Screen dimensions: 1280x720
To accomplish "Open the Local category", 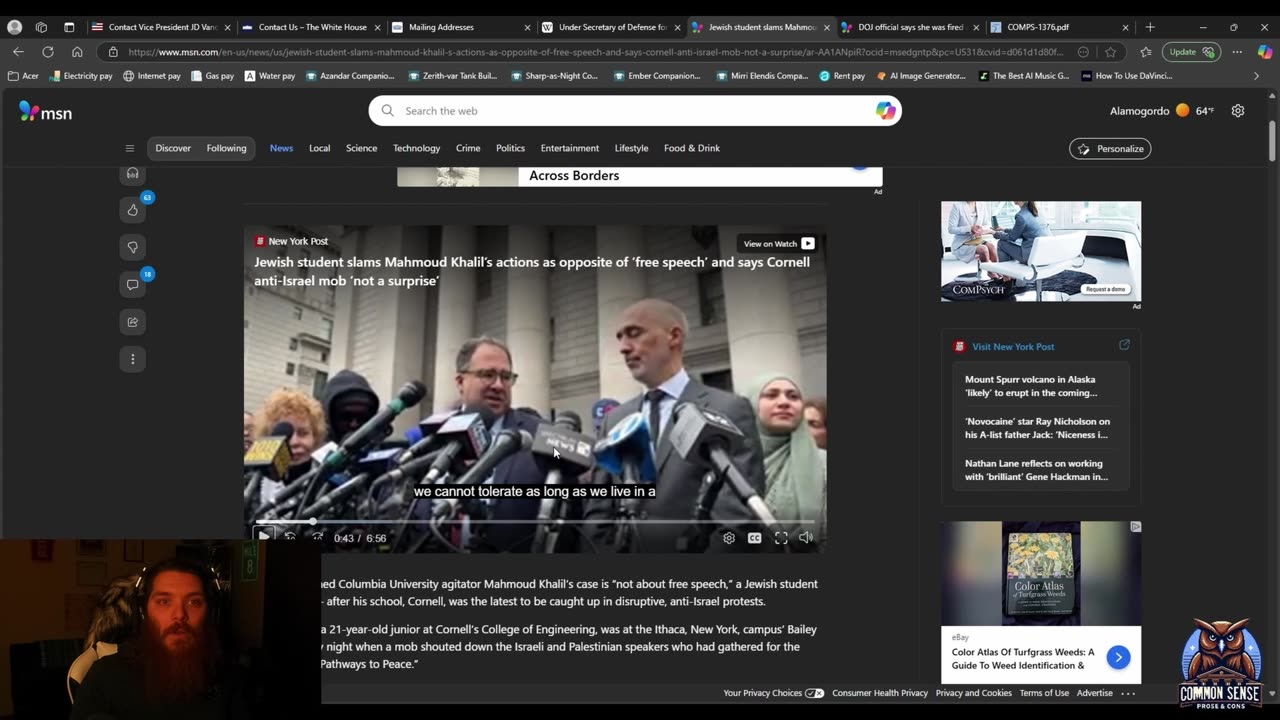I will [320, 148].
